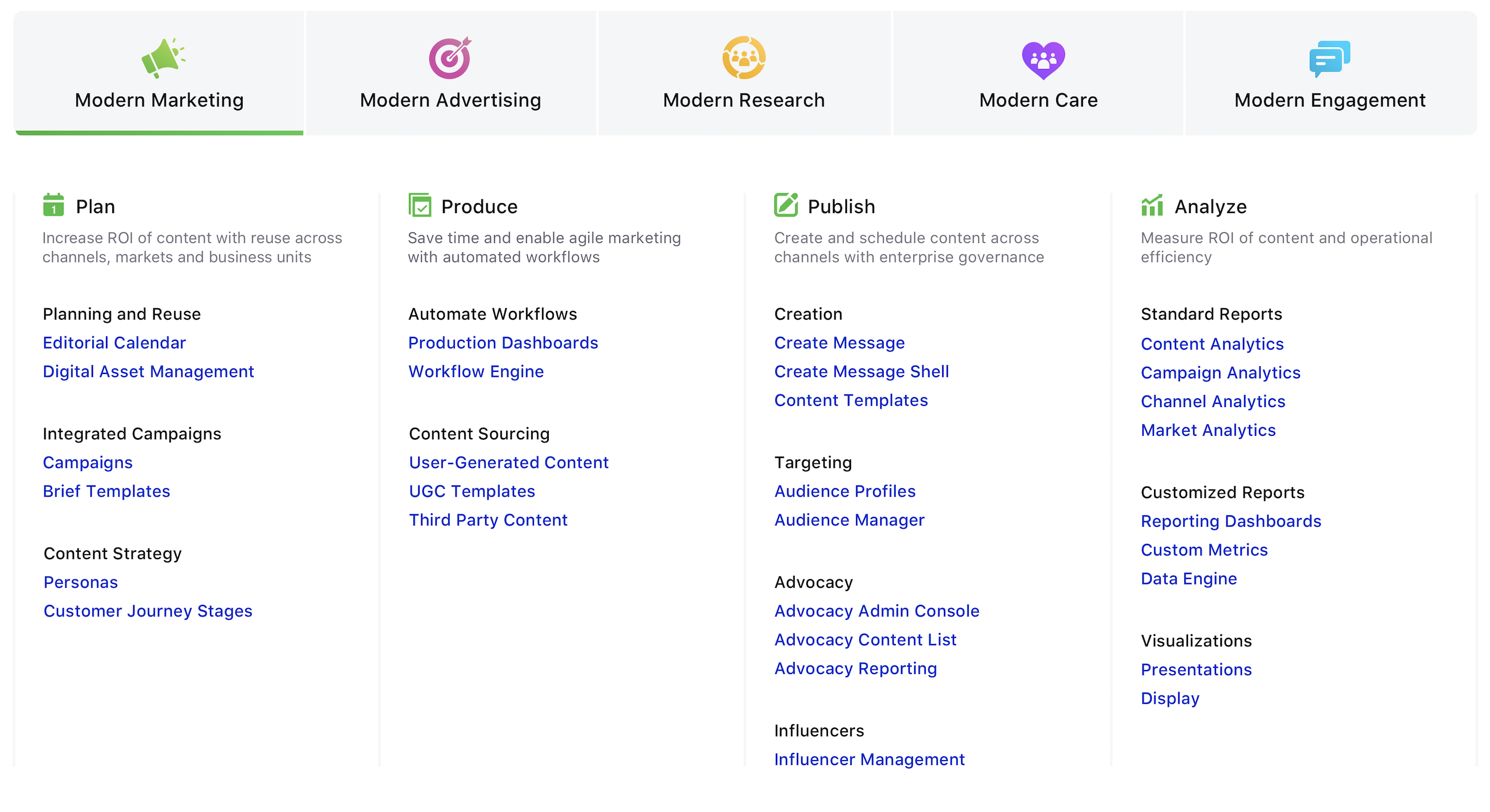Open Digital Asset Management
The width and height of the screenshot is (1490, 812).
click(148, 371)
